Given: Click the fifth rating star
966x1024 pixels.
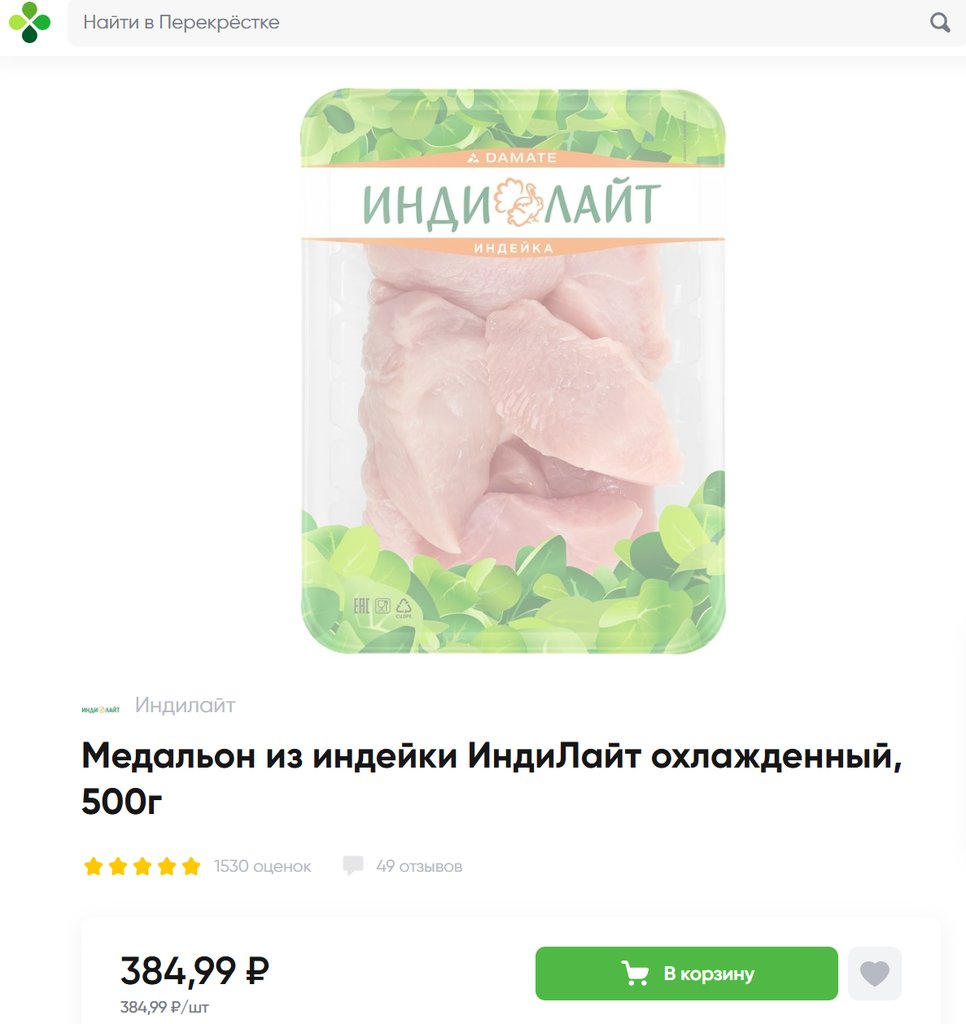Looking at the screenshot, I should [x=191, y=867].
